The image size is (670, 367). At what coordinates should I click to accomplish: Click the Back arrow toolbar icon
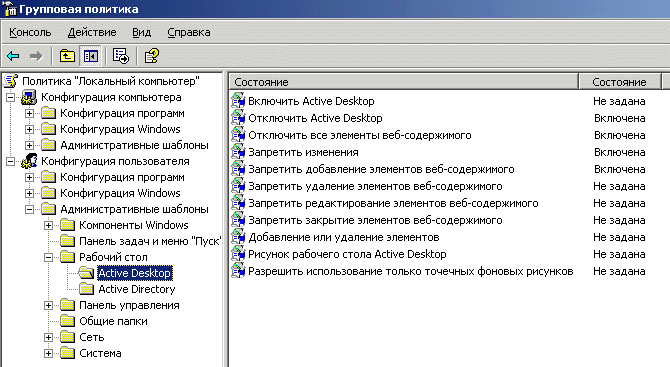click(14, 56)
